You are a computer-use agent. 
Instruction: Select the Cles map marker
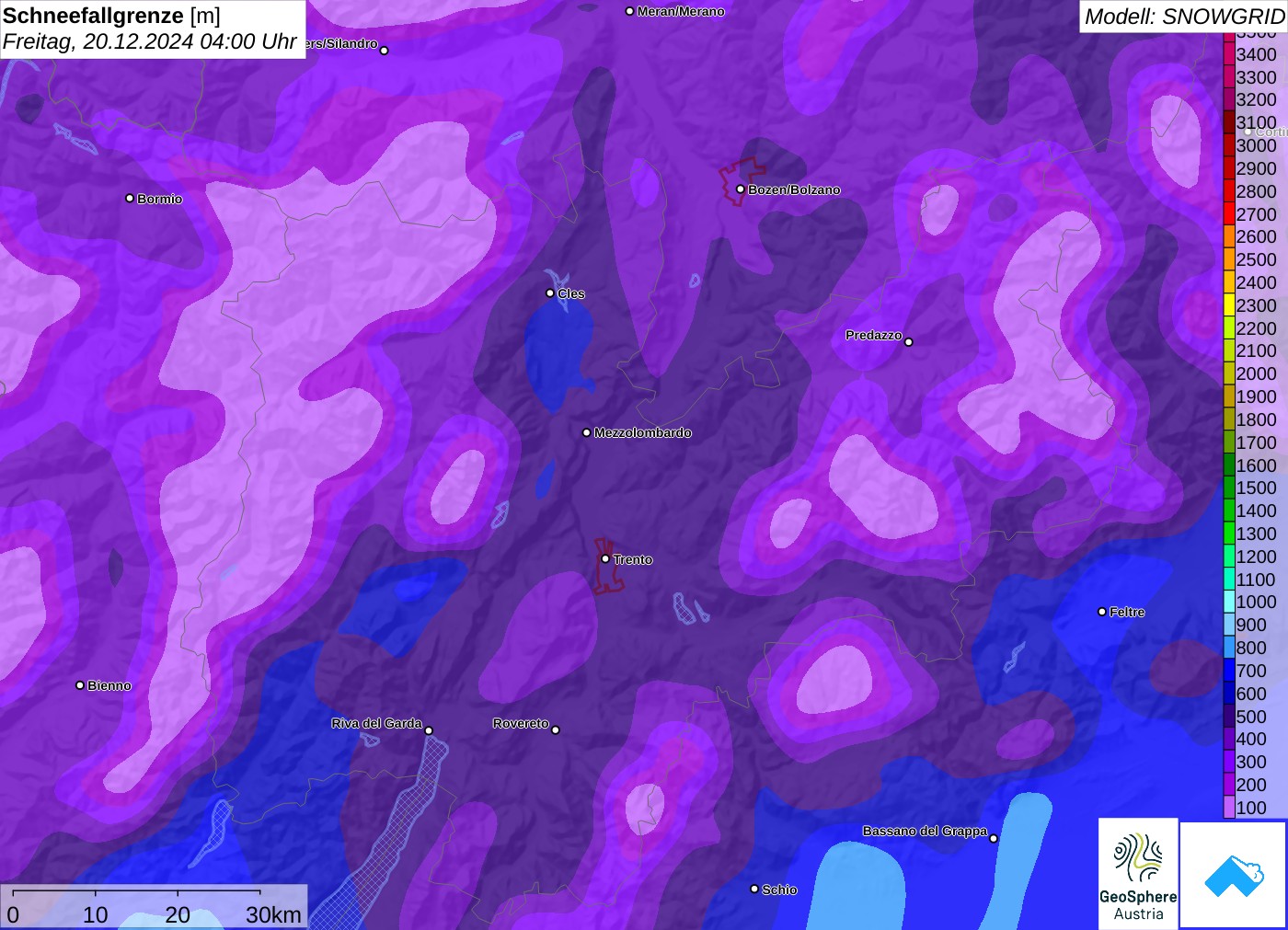coord(550,293)
